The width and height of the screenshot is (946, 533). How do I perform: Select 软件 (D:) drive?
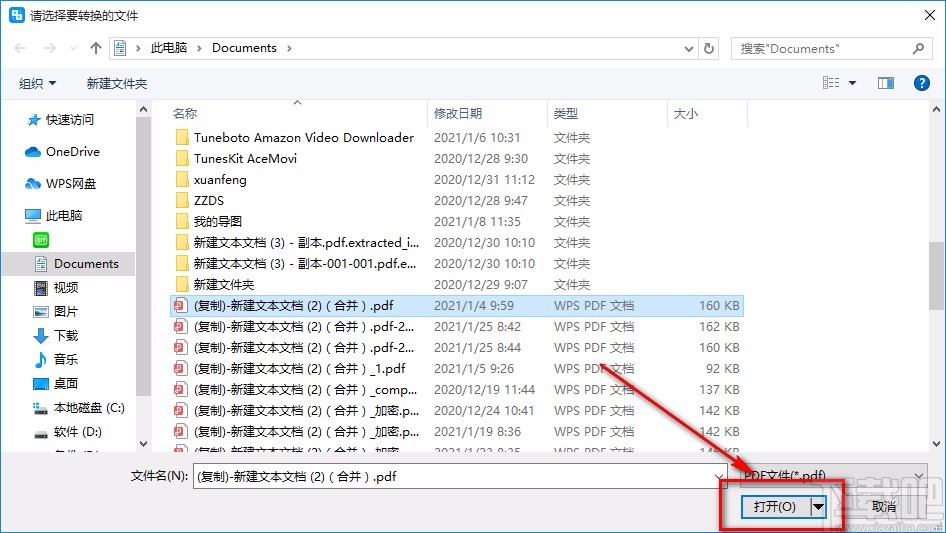68,432
